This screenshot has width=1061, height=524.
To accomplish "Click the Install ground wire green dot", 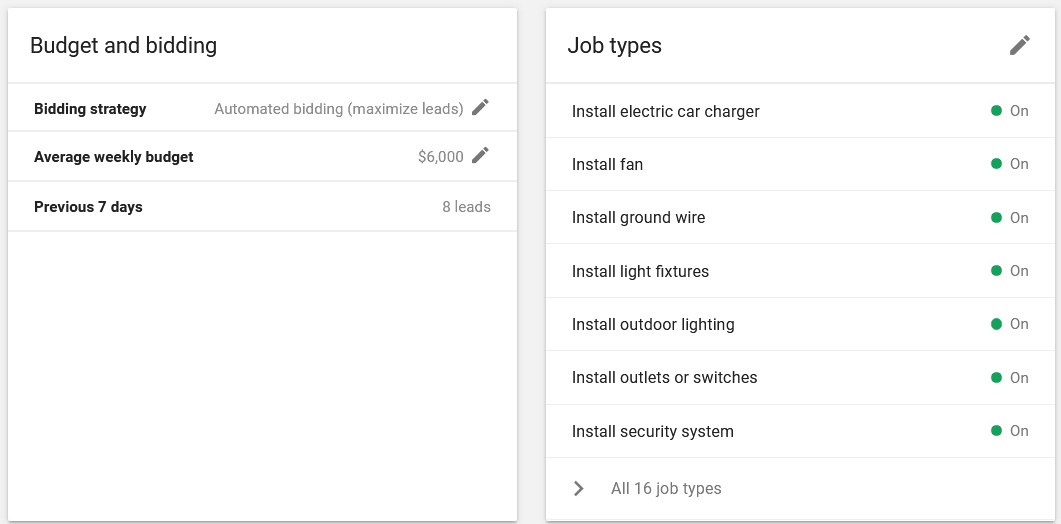I will 996,217.
